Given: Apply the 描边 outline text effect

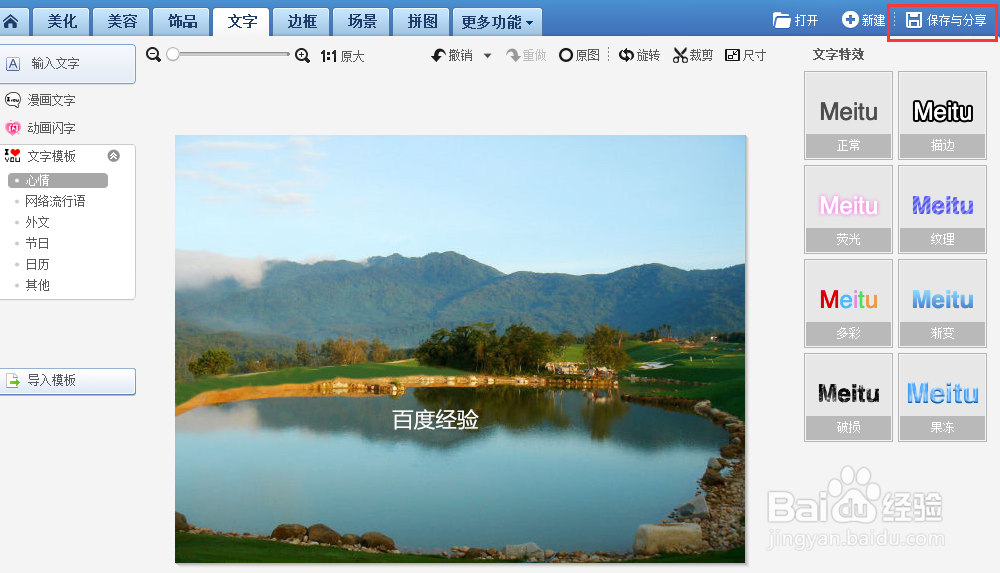Looking at the screenshot, I should tap(943, 115).
